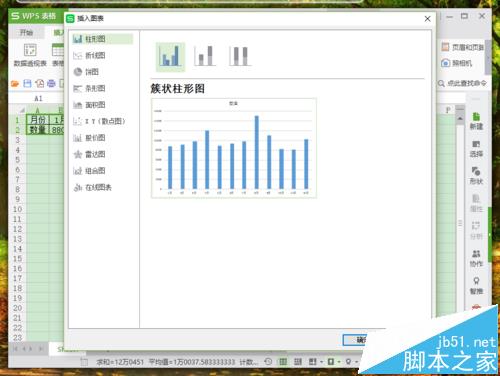Viewport: 500px width, 376px height.
Task: Choose the 100% stacked column subtype icon
Action: tap(240, 56)
